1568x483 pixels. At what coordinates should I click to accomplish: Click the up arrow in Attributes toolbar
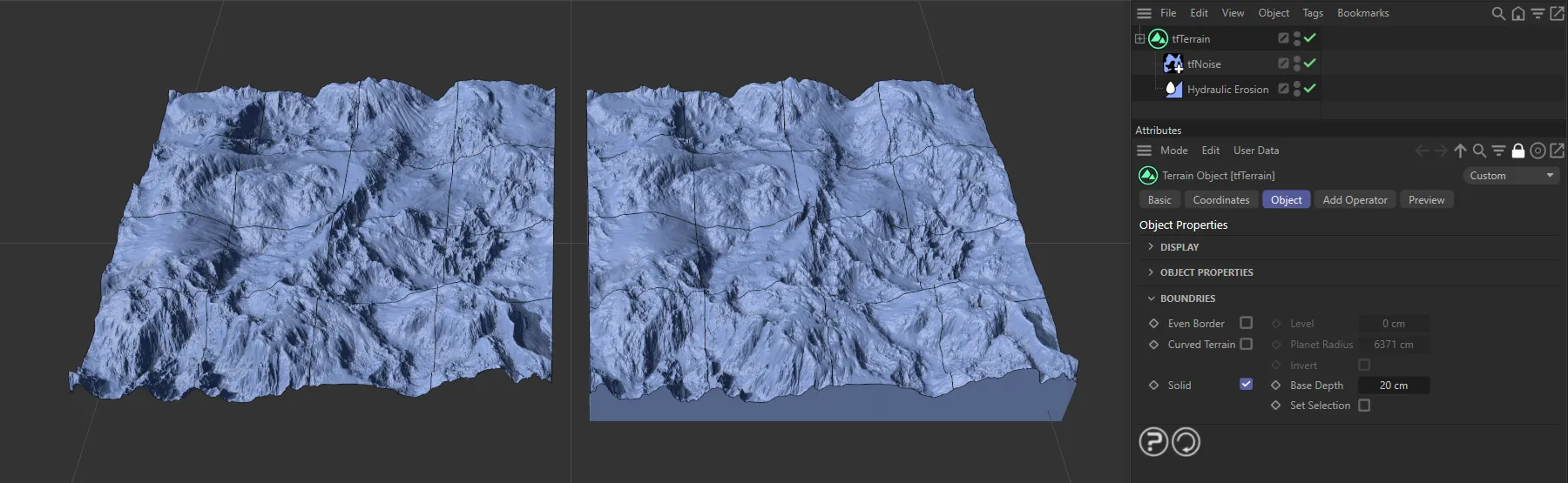pyautogui.click(x=1460, y=151)
